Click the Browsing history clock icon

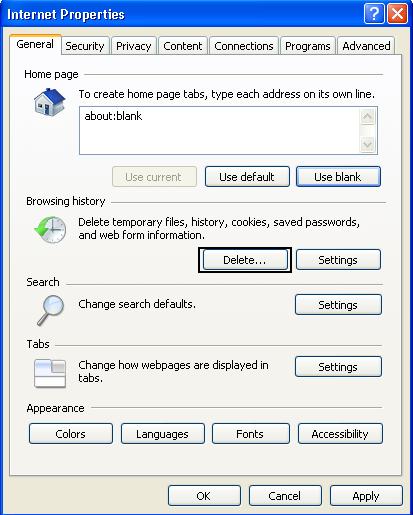pyautogui.click(x=50, y=229)
